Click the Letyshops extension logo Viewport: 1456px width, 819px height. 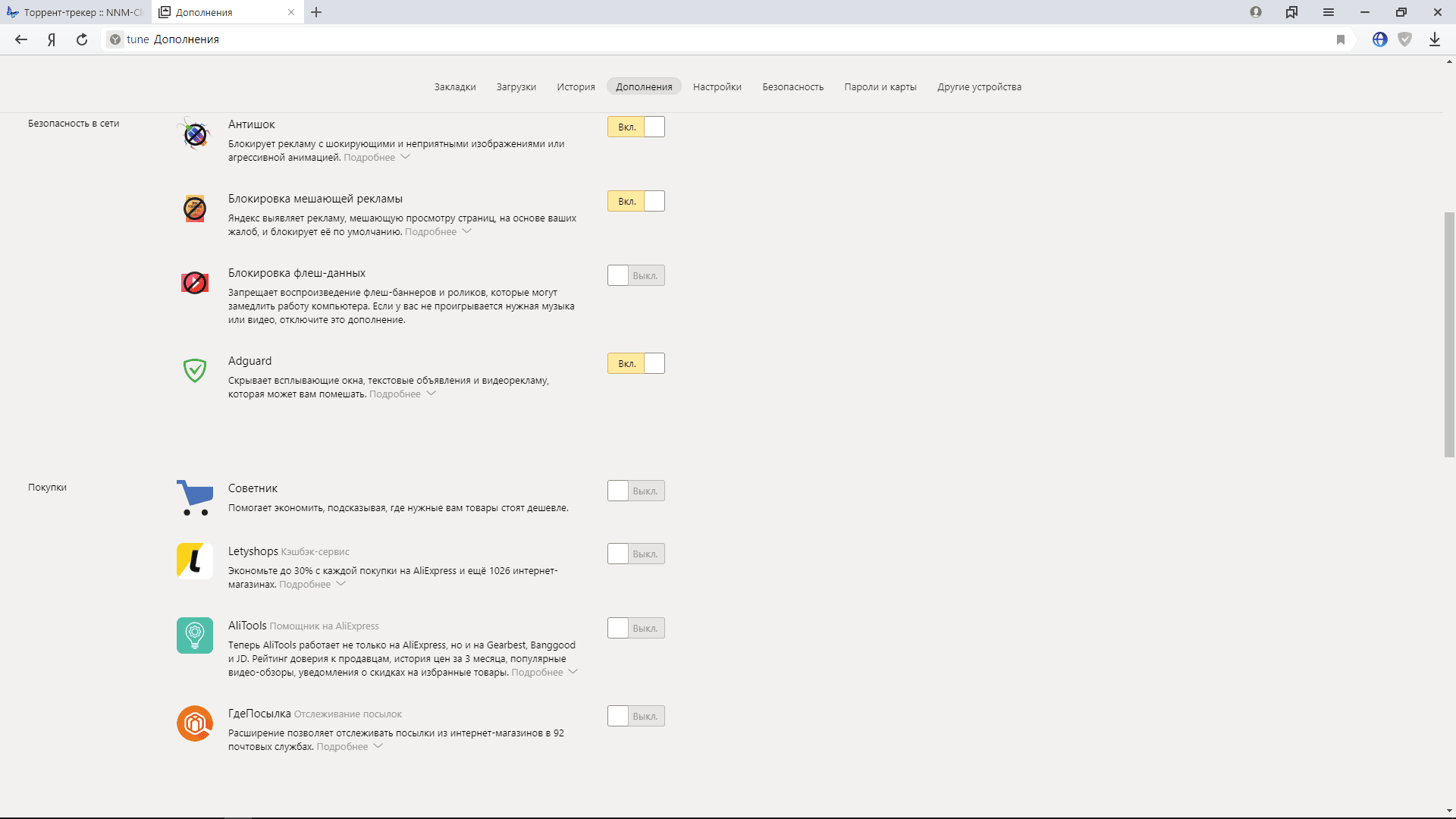tap(195, 561)
